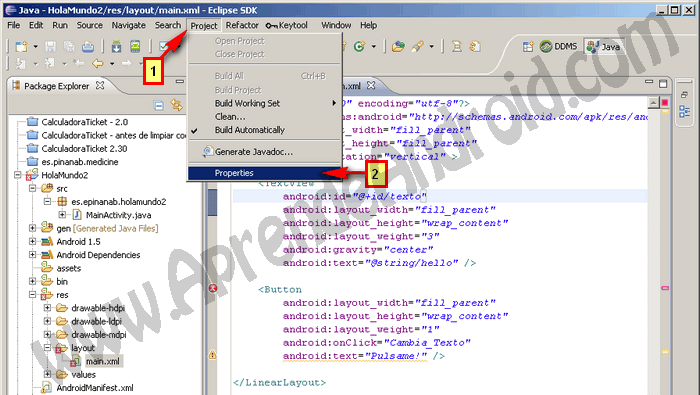Screen dimensions: 700x395
Task: Select the assets folder
Action: [68, 268]
